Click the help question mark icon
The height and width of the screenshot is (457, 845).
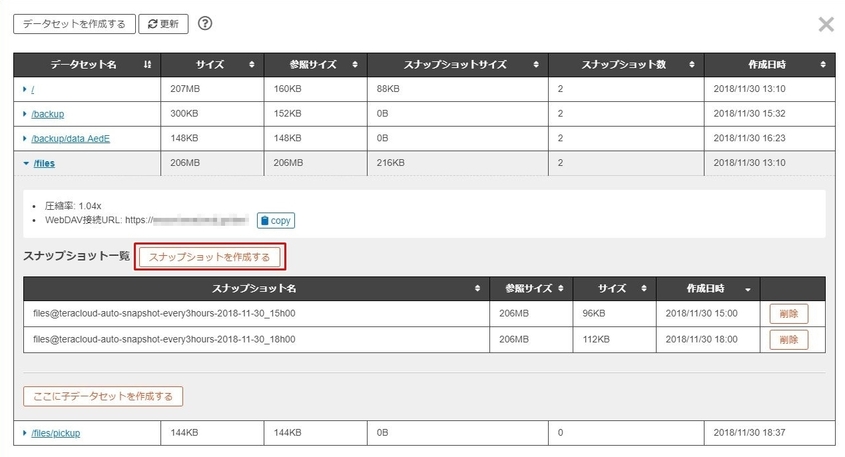205,23
